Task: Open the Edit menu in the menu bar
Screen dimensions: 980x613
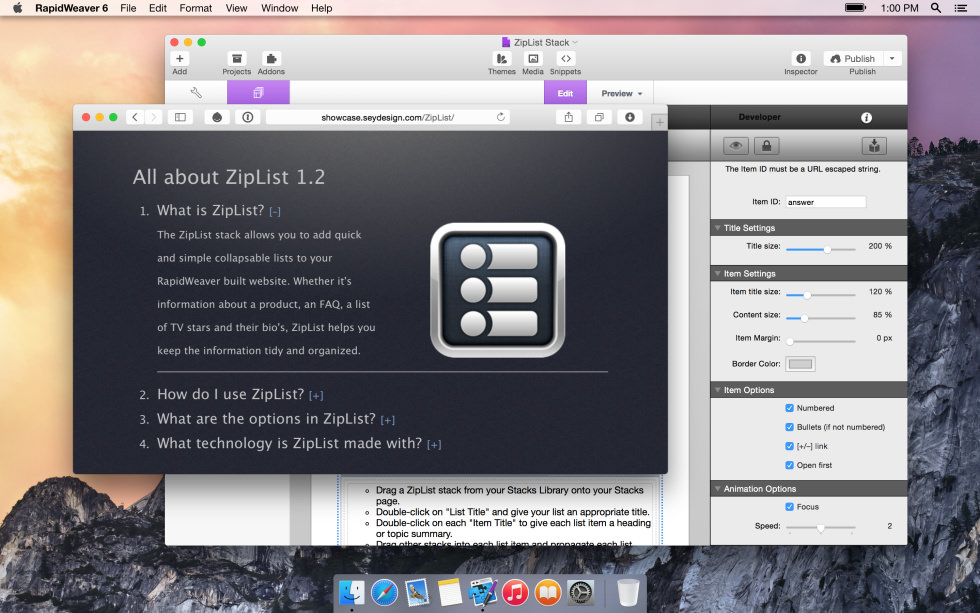Action: [x=158, y=8]
